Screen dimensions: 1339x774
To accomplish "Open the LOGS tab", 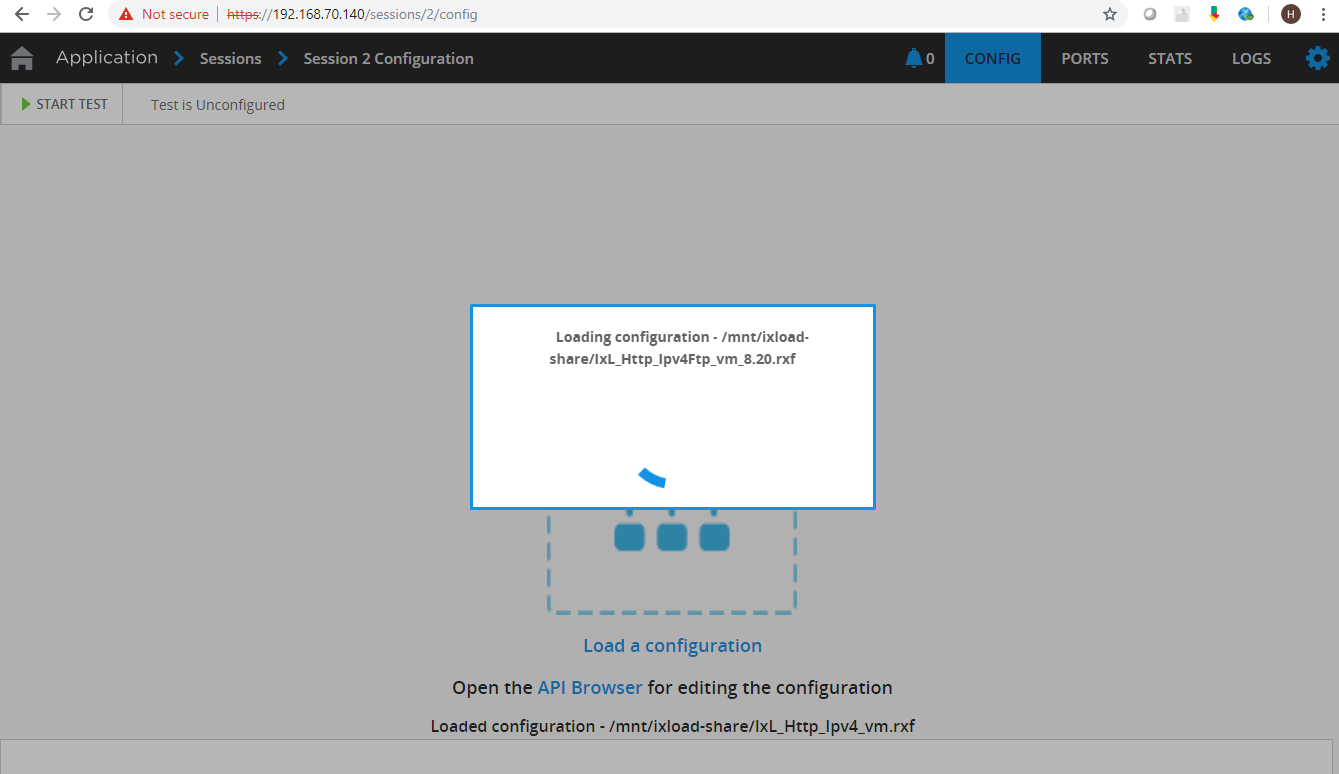I will pyautogui.click(x=1251, y=58).
